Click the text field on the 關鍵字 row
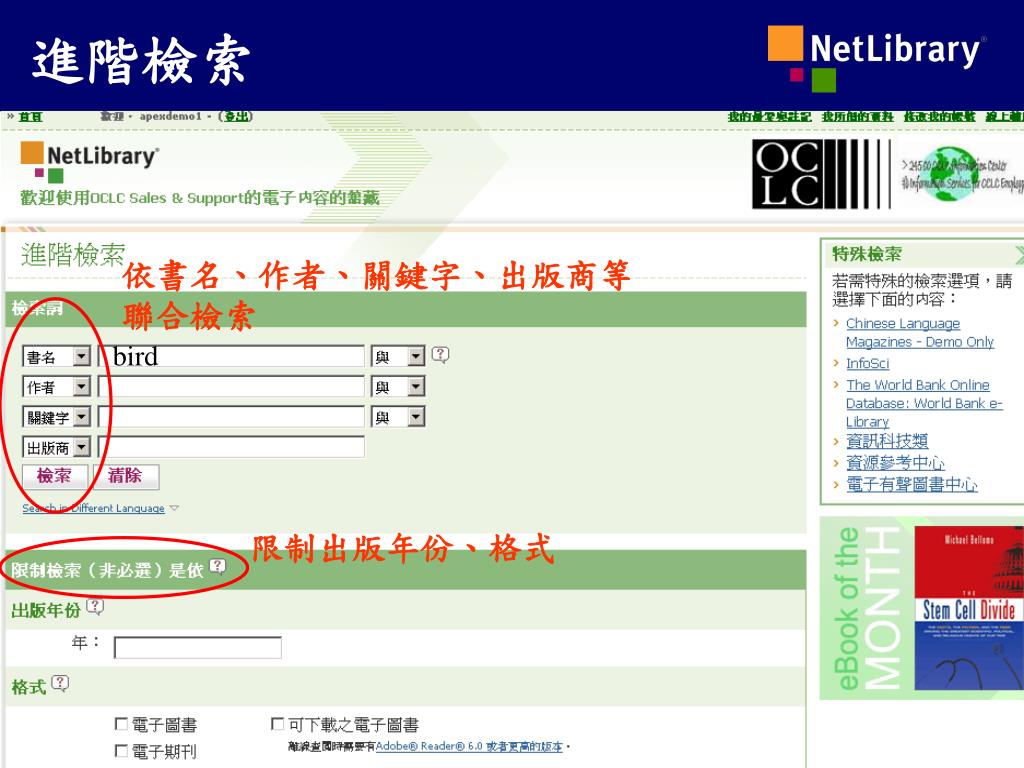 coord(231,417)
